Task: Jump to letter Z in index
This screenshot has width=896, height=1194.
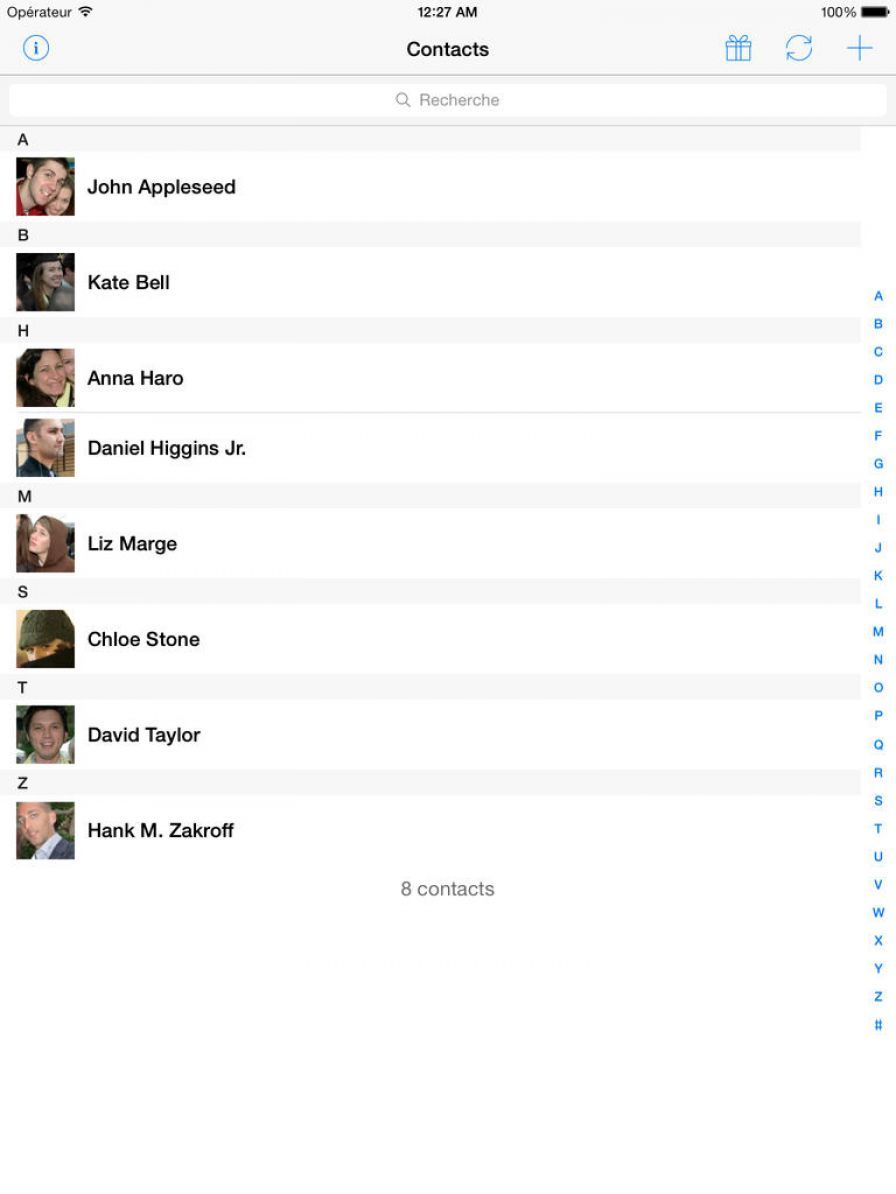Action: (x=878, y=997)
